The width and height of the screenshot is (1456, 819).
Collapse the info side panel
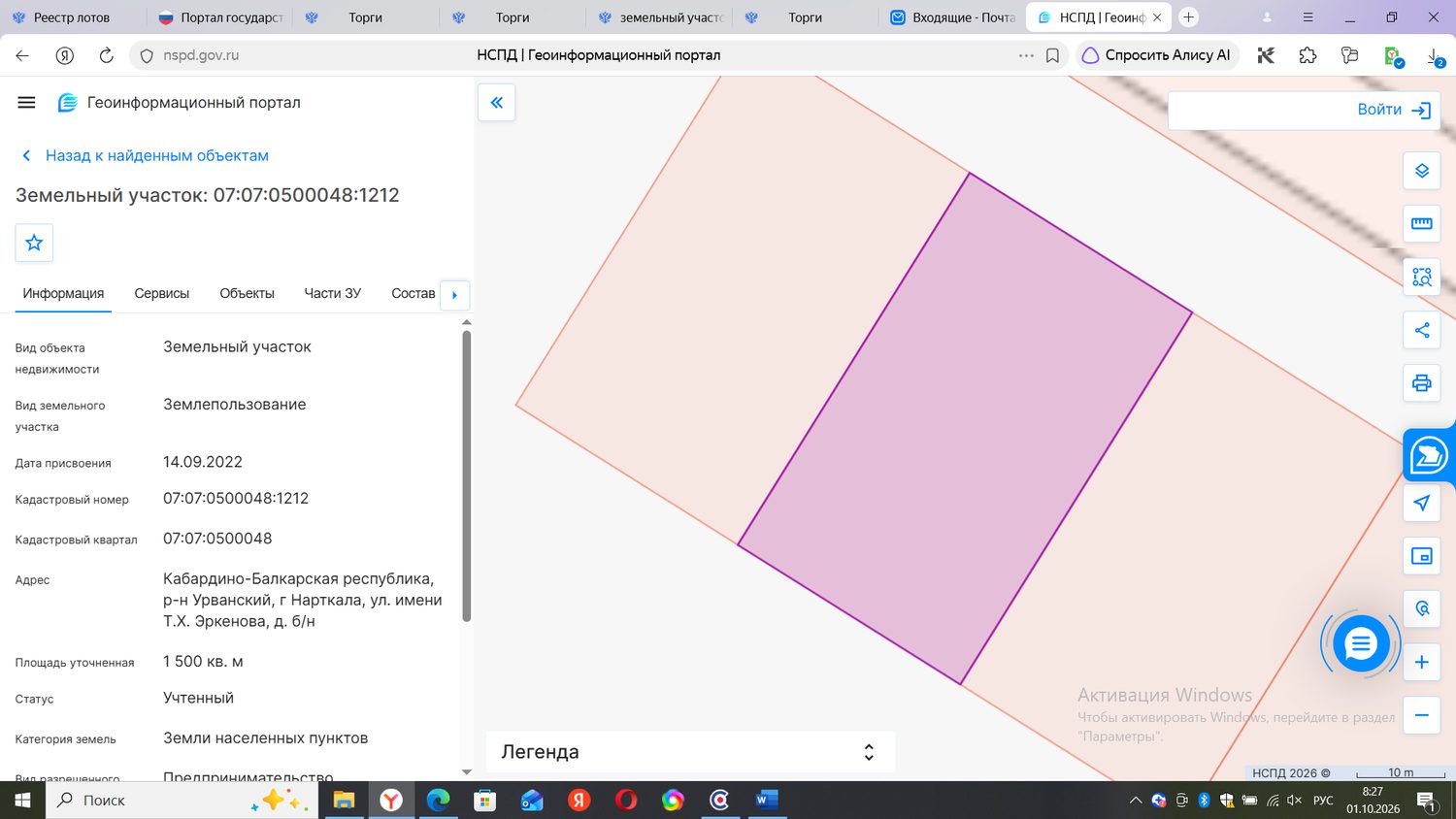click(x=496, y=102)
